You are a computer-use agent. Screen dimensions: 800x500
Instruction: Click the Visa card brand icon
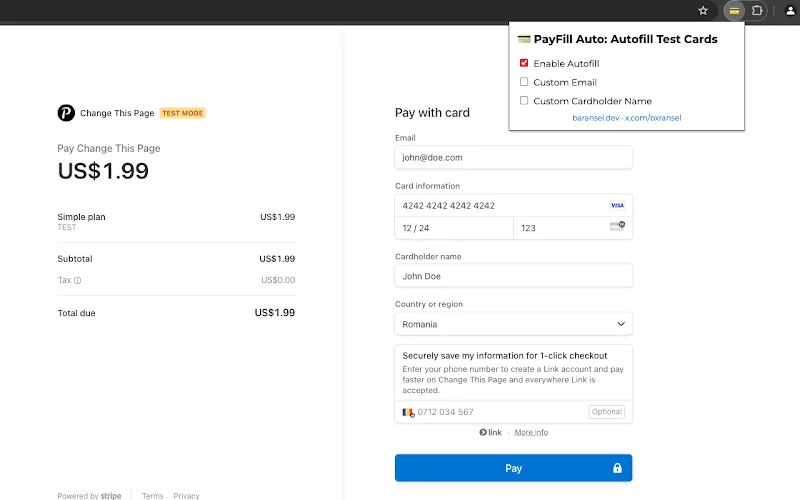point(617,206)
